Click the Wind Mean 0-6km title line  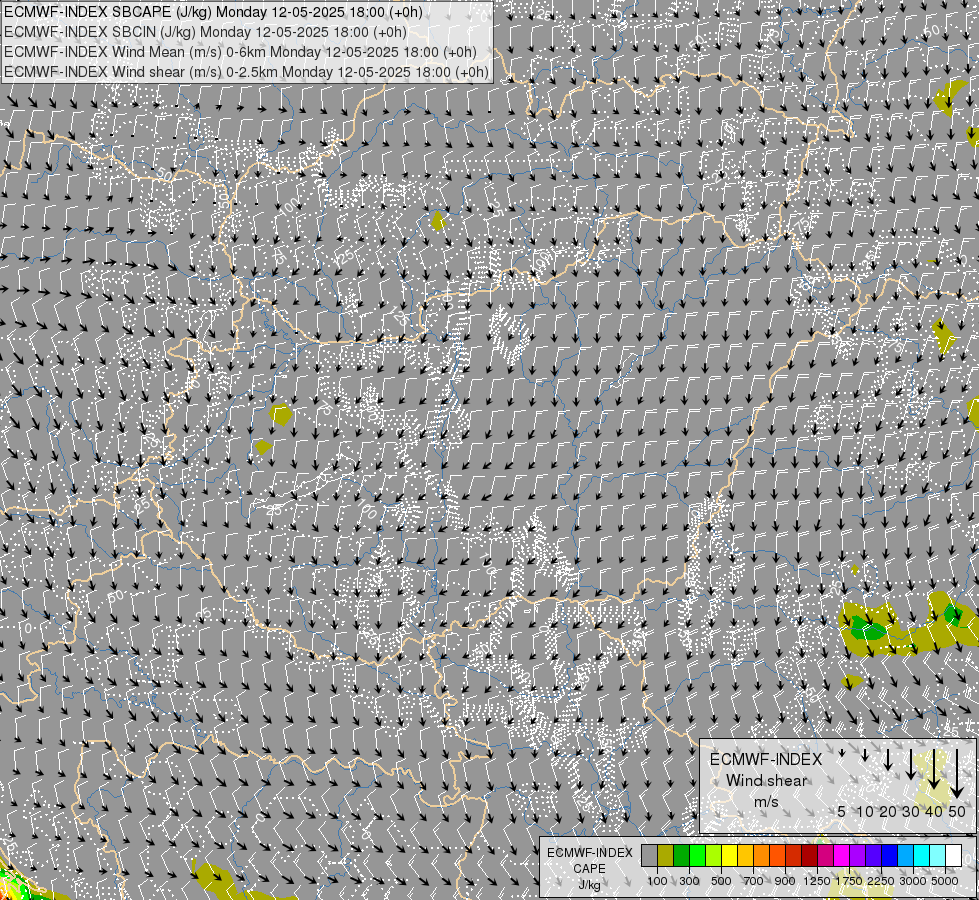pos(240,52)
